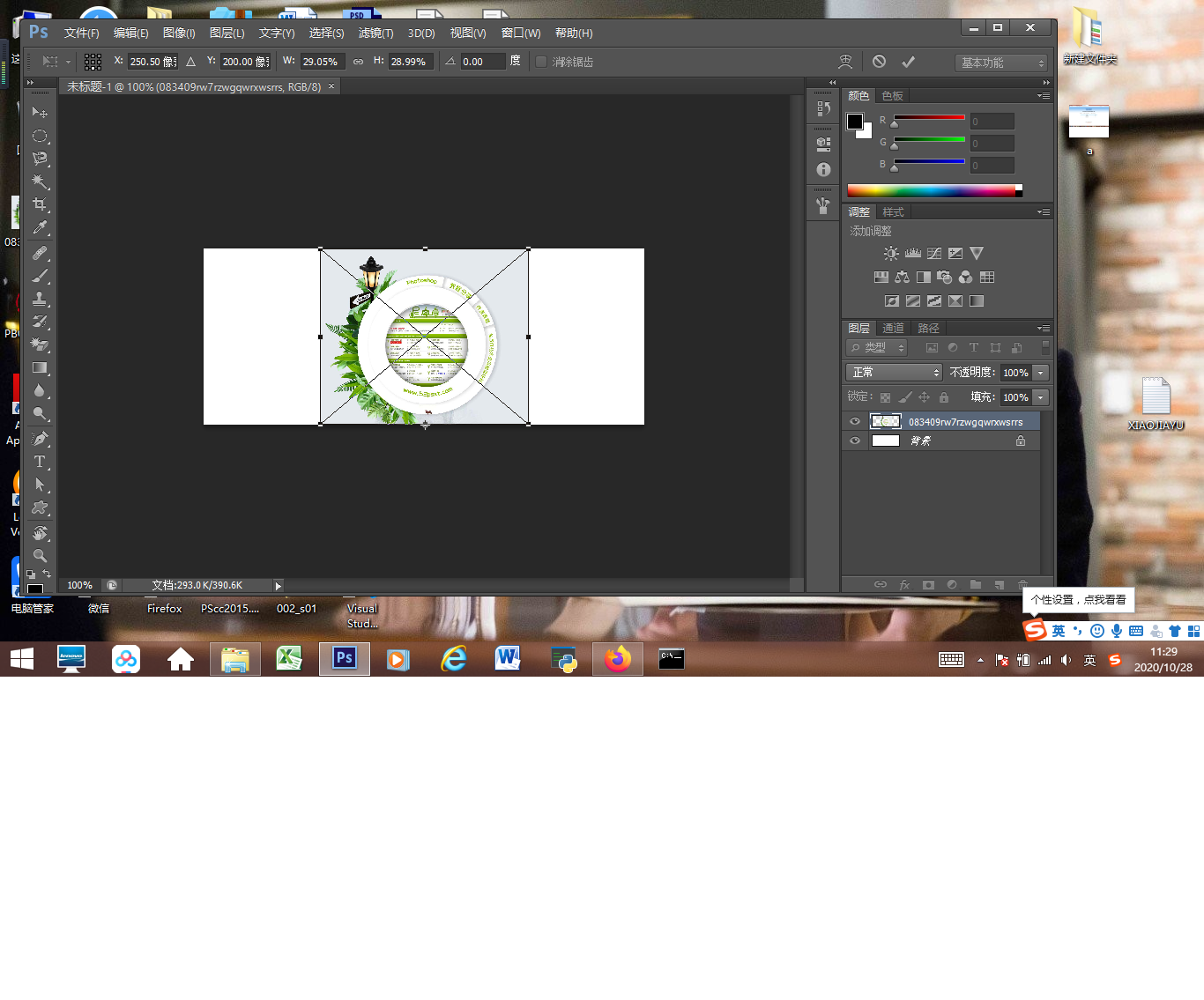1204x1000 pixels.
Task: Select the Move tool
Action: pyautogui.click(x=40, y=113)
